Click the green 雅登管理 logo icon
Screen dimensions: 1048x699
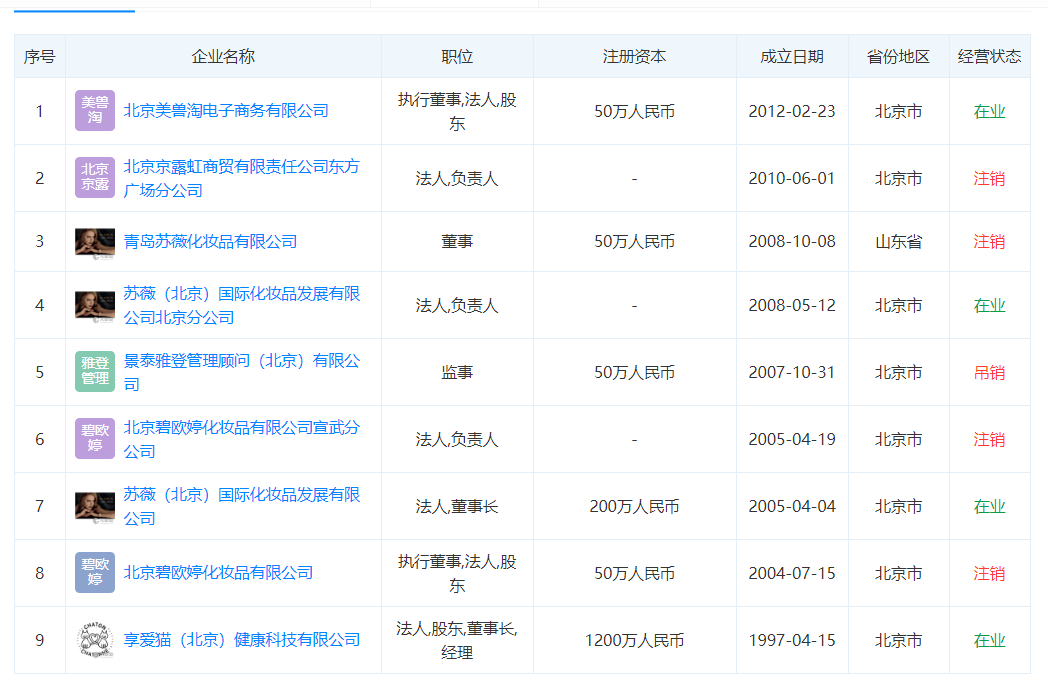click(x=95, y=372)
